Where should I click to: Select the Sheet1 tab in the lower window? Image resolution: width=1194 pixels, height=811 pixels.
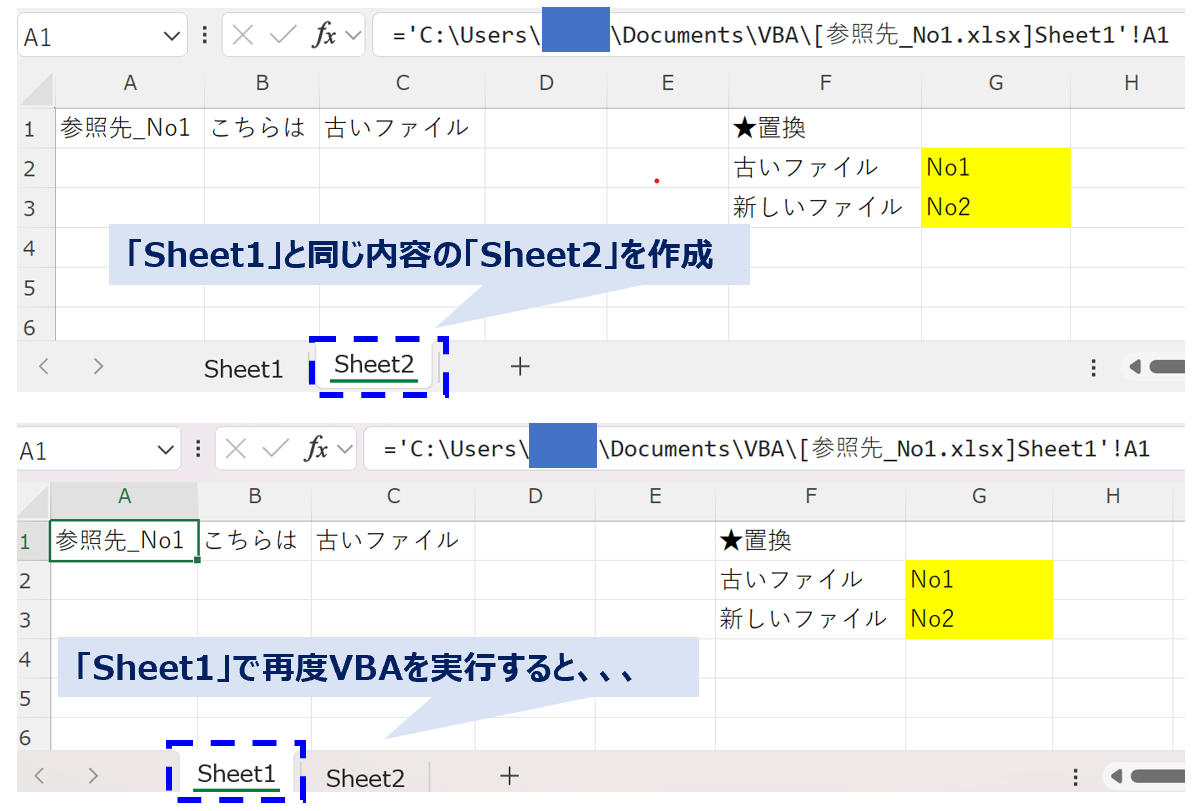pos(236,775)
